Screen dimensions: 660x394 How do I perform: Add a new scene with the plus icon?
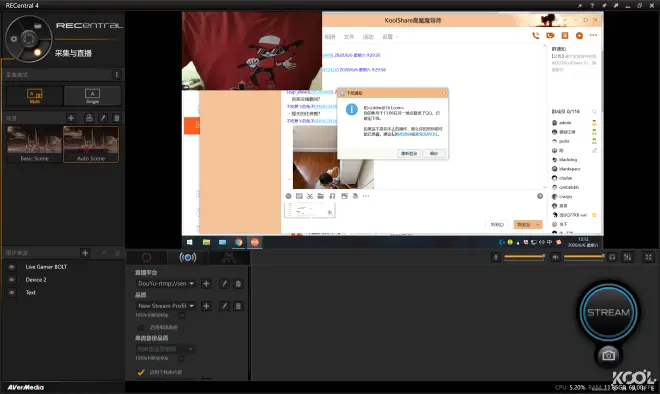[71, 118]
